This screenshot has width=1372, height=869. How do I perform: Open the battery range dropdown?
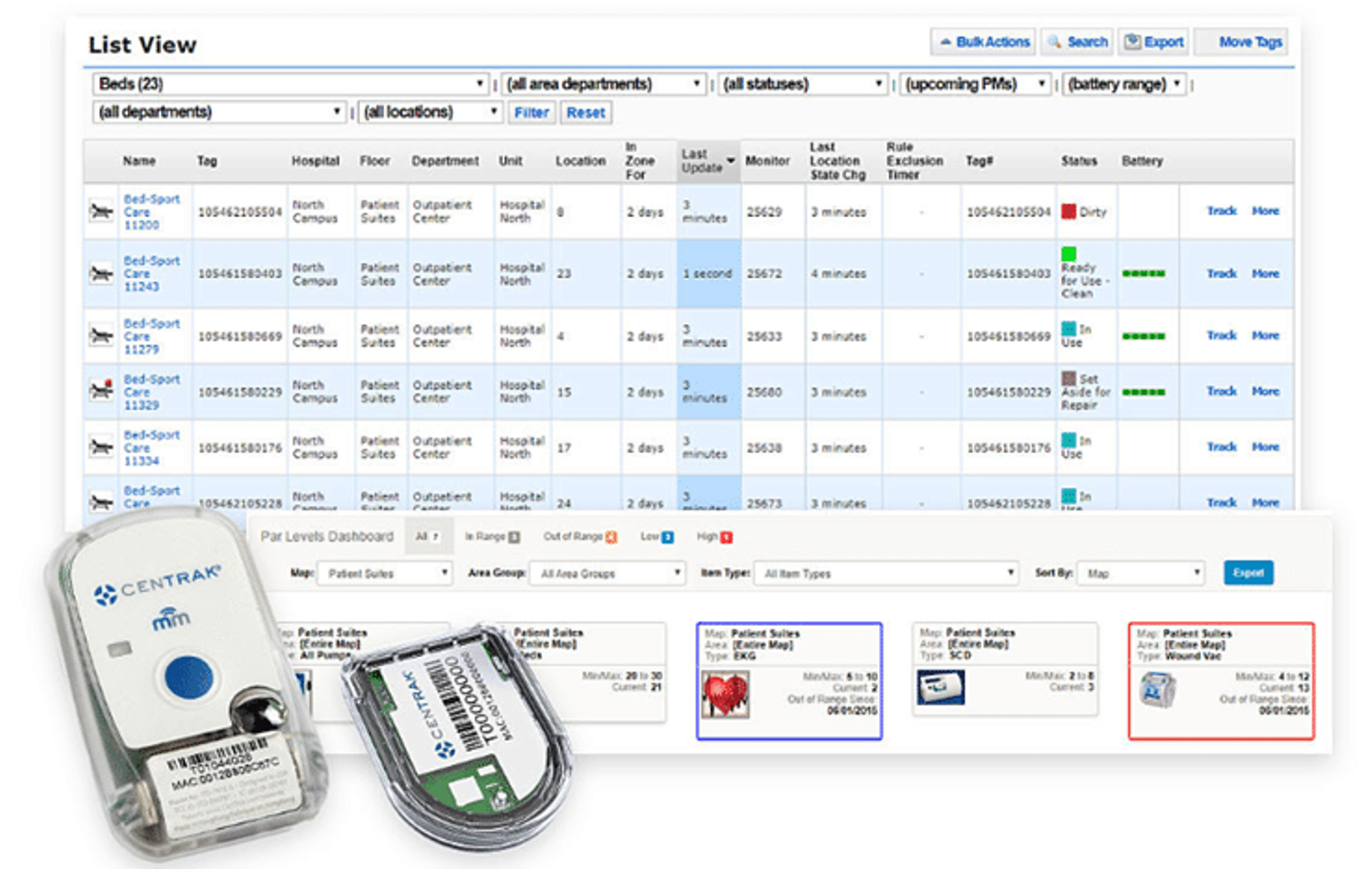pos(1125,84)
